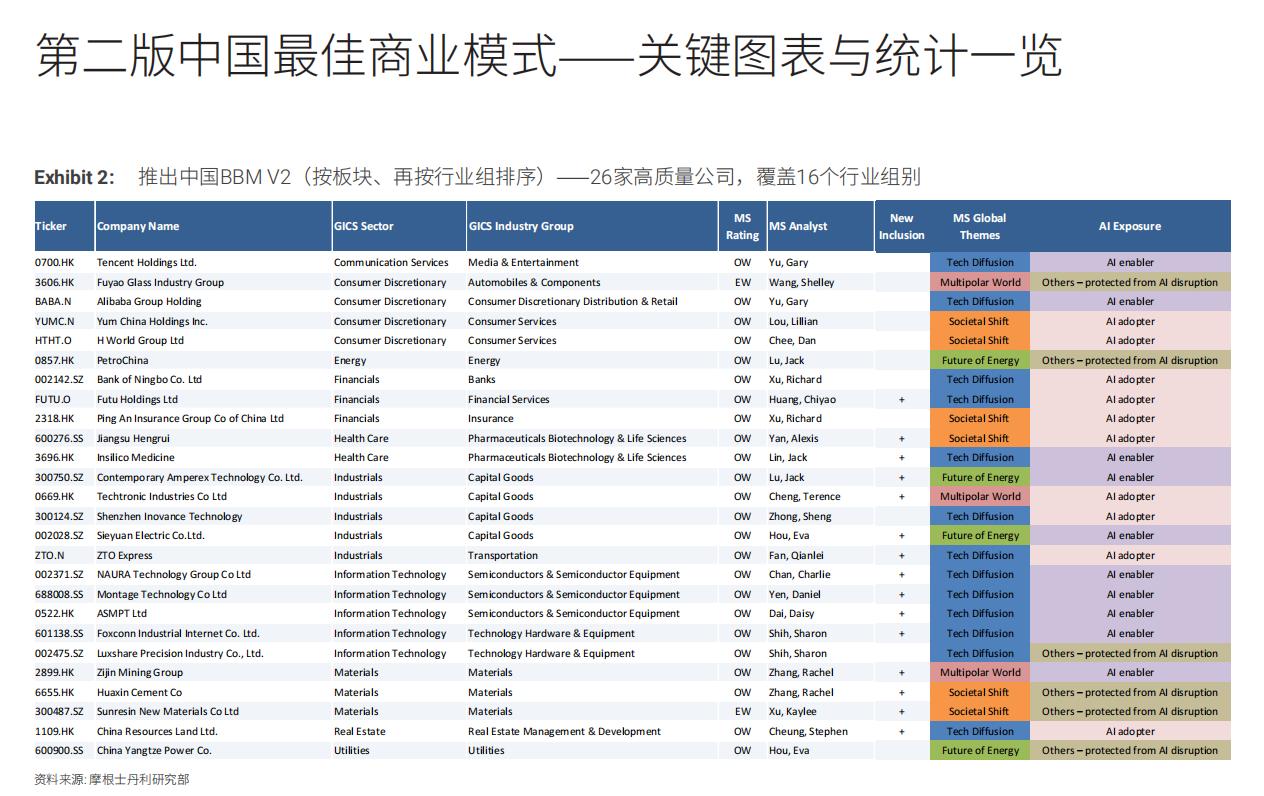
Task: Select the "New Inclusion" column header
Action: point(901,226)
